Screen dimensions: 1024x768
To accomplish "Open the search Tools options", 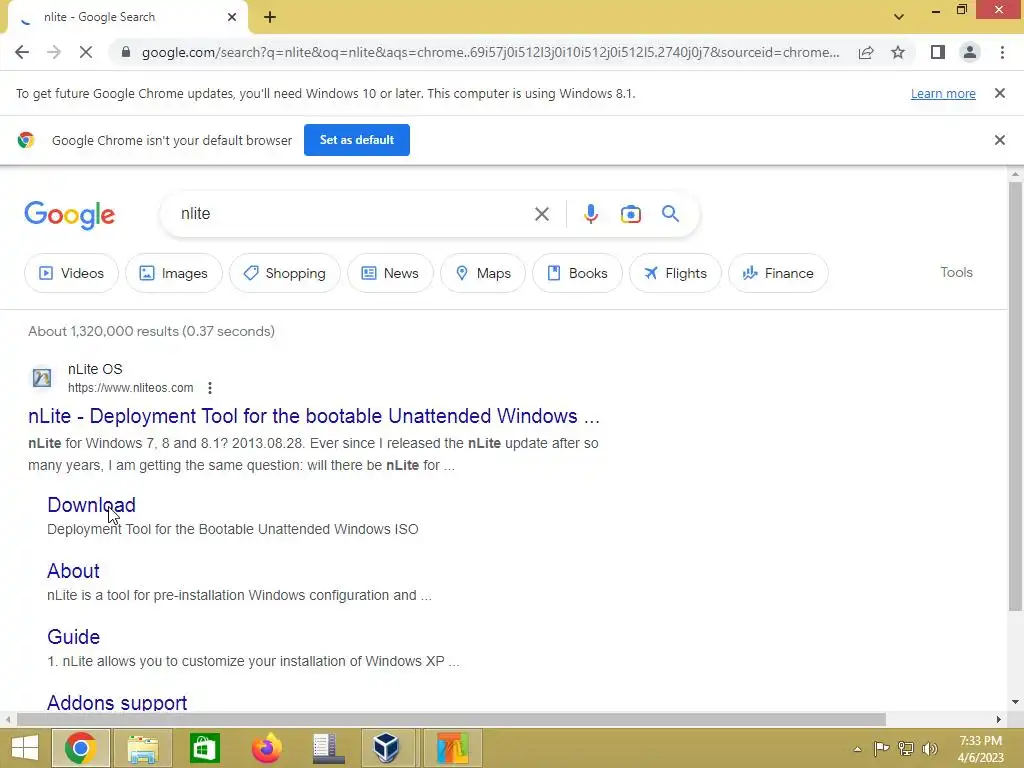I will [956, 272].
